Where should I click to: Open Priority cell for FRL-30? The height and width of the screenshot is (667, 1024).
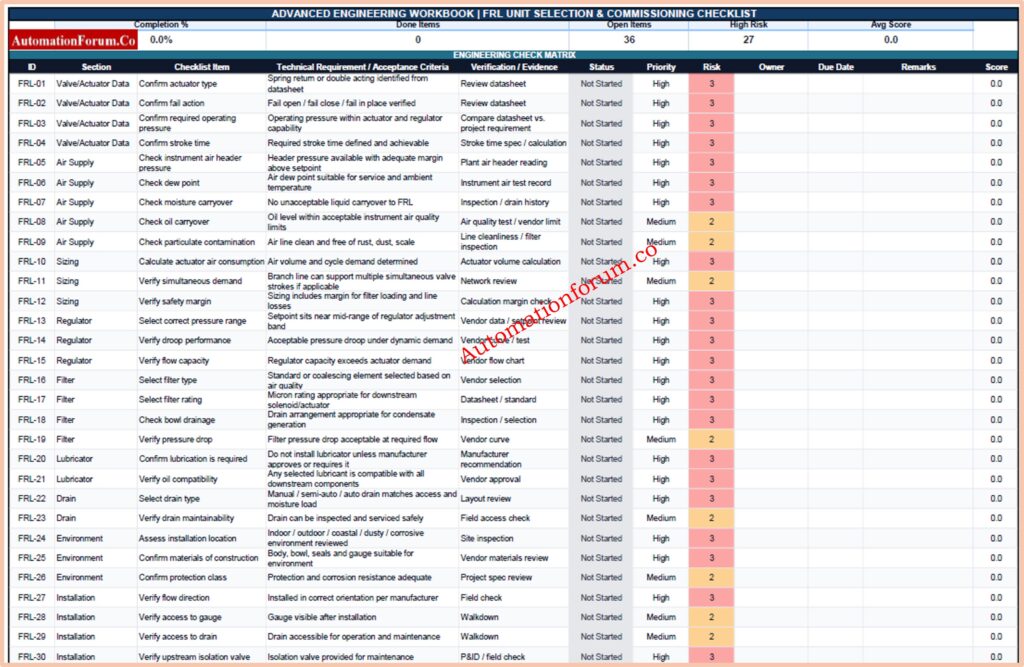coord(661,657)
